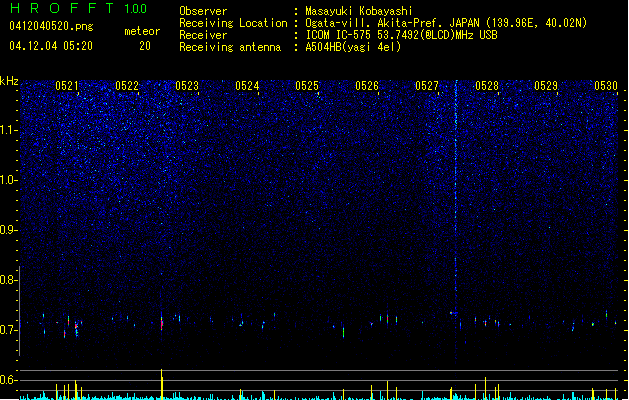Click the meteor count value 20
The height and width of the screenshot is (400, 629).
(145, 46)
